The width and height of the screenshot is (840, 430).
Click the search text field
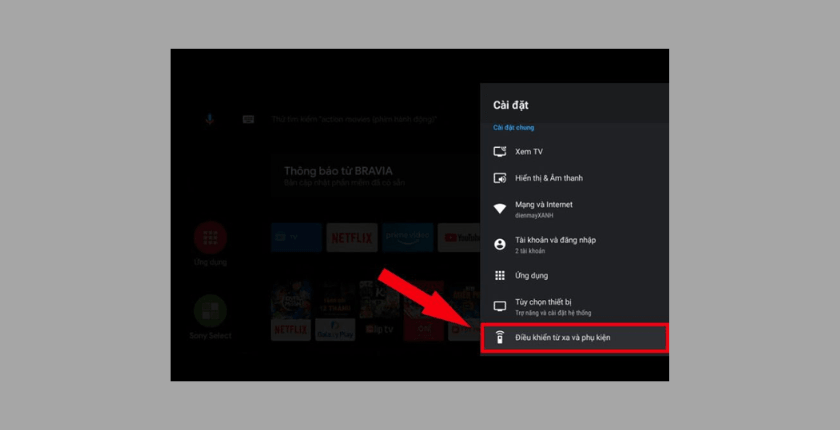[370, 119]
